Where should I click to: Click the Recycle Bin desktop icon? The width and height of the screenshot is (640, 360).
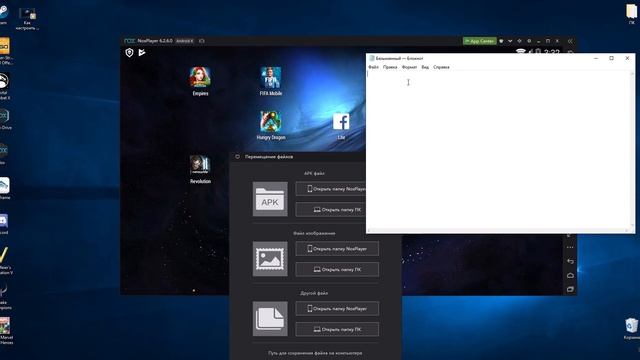[x=631, y=328]
